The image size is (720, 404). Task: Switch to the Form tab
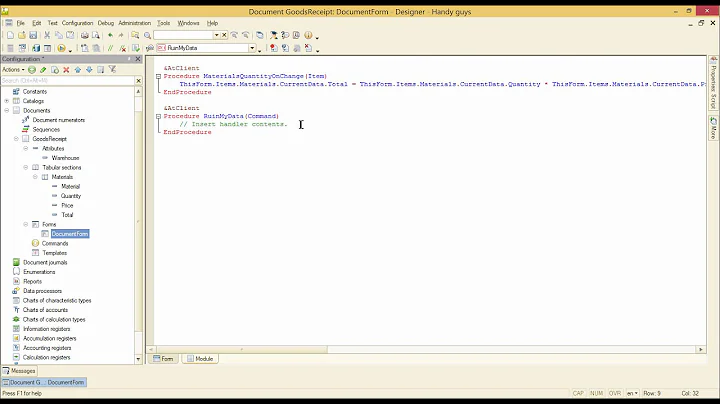(x=163, y=359)
